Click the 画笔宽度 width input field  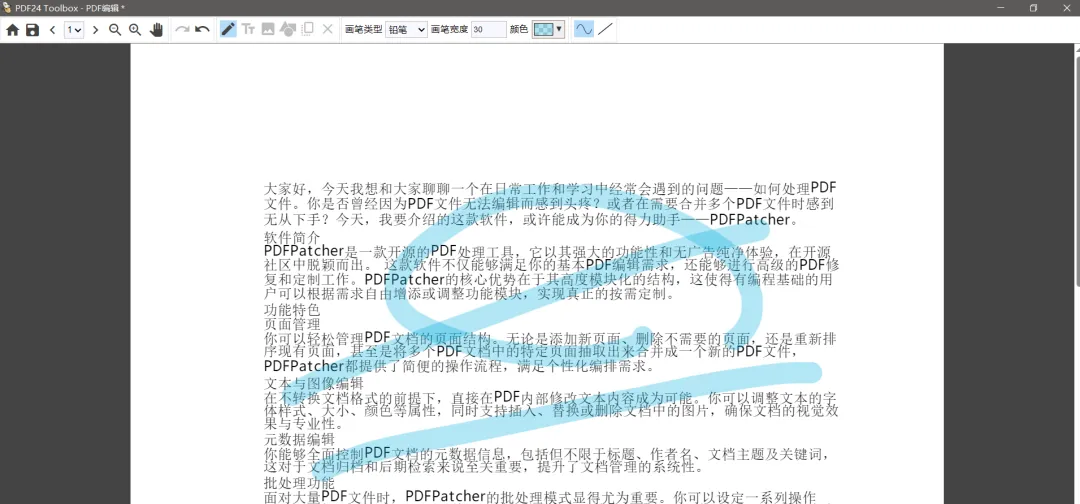pos(489,30)
